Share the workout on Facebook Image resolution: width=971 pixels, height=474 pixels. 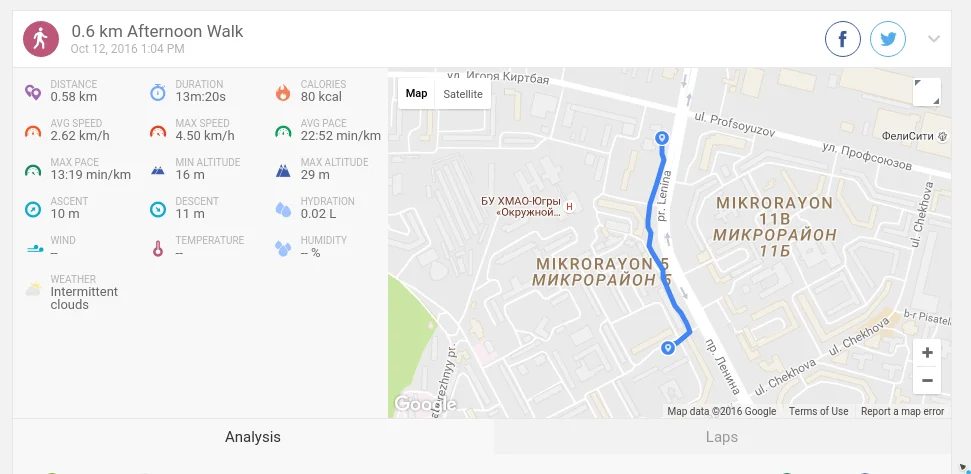point(843,39)
